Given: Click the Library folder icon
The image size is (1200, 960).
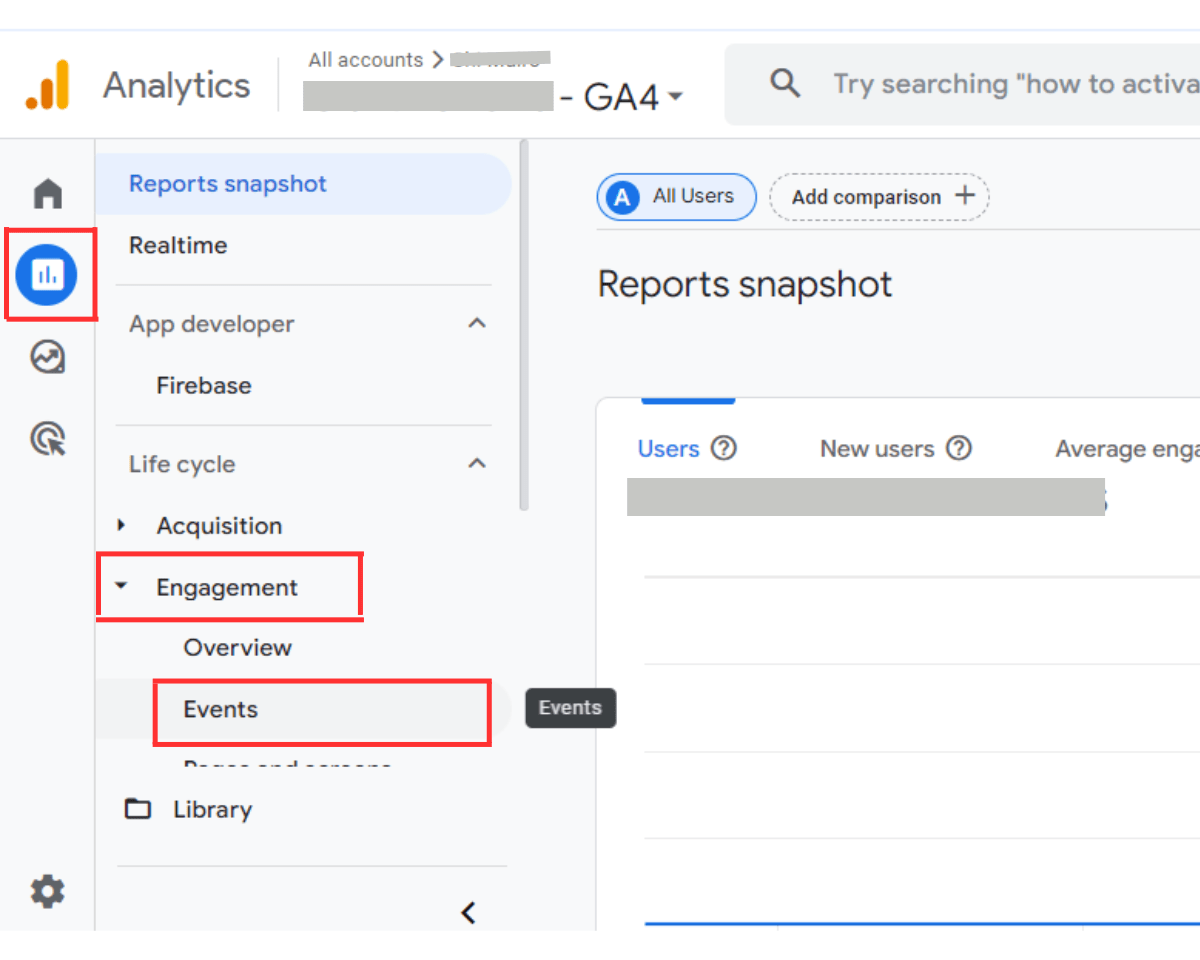Looking at the screenshot, I should click(137, 809).
